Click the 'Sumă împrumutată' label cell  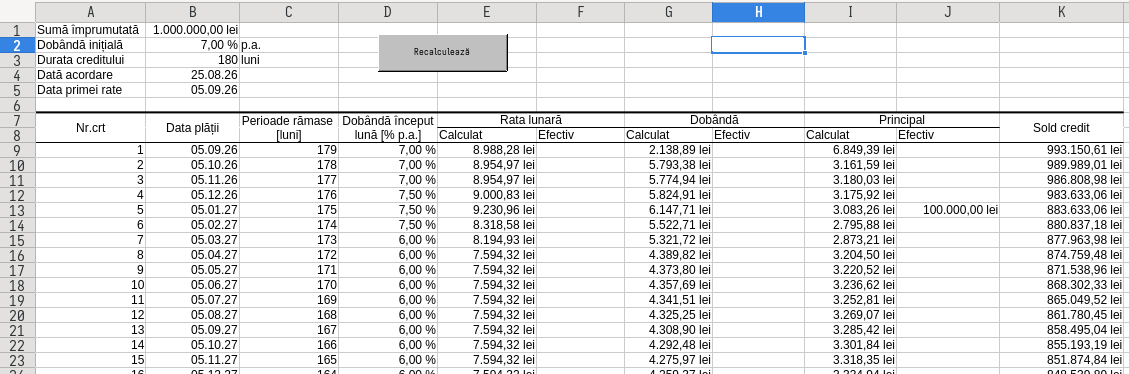91,30
